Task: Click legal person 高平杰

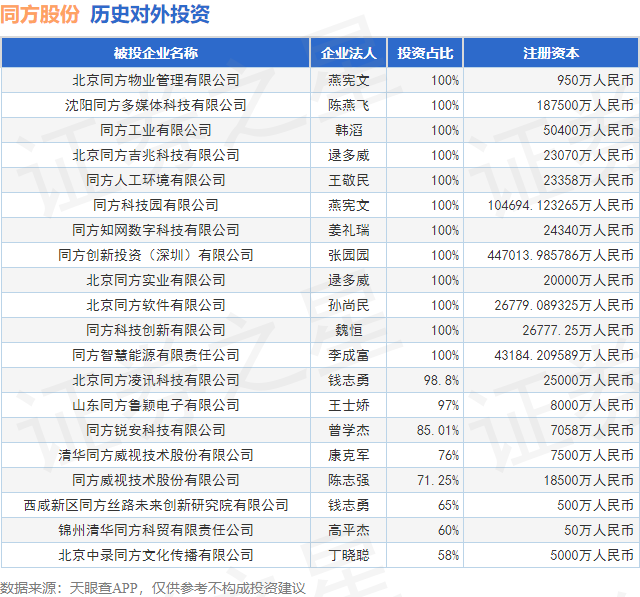Action: pos(349,530)
